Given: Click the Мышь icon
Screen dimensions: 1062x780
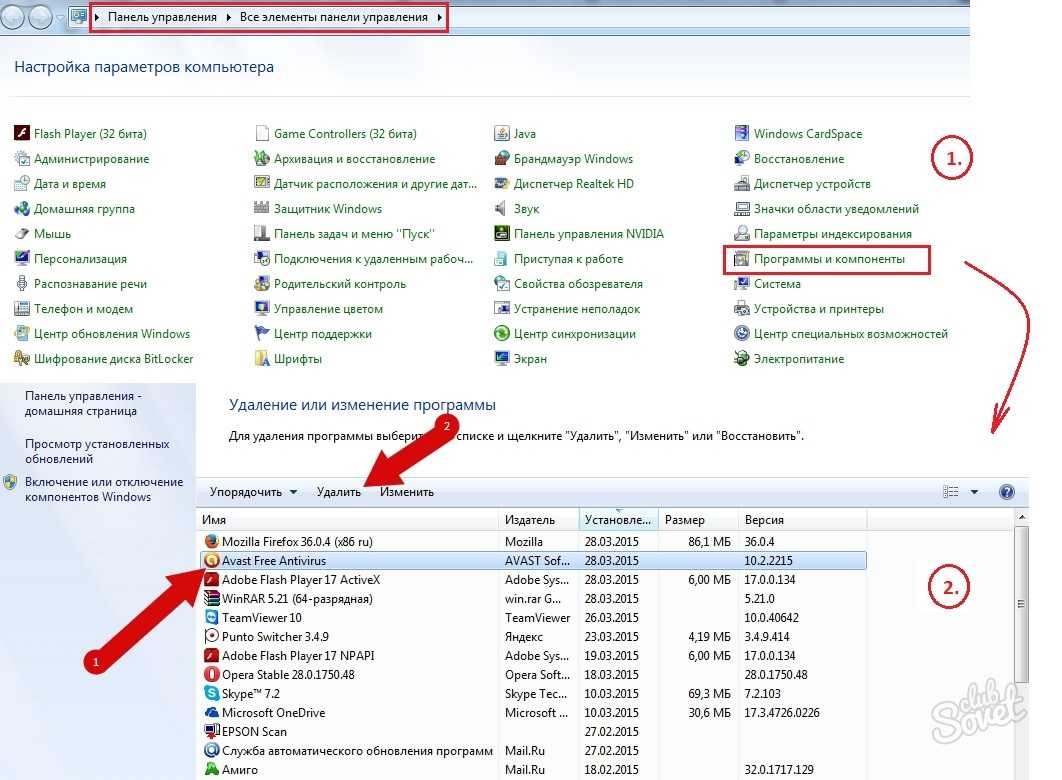Looking at the screenshot, I should click(22, 234).
